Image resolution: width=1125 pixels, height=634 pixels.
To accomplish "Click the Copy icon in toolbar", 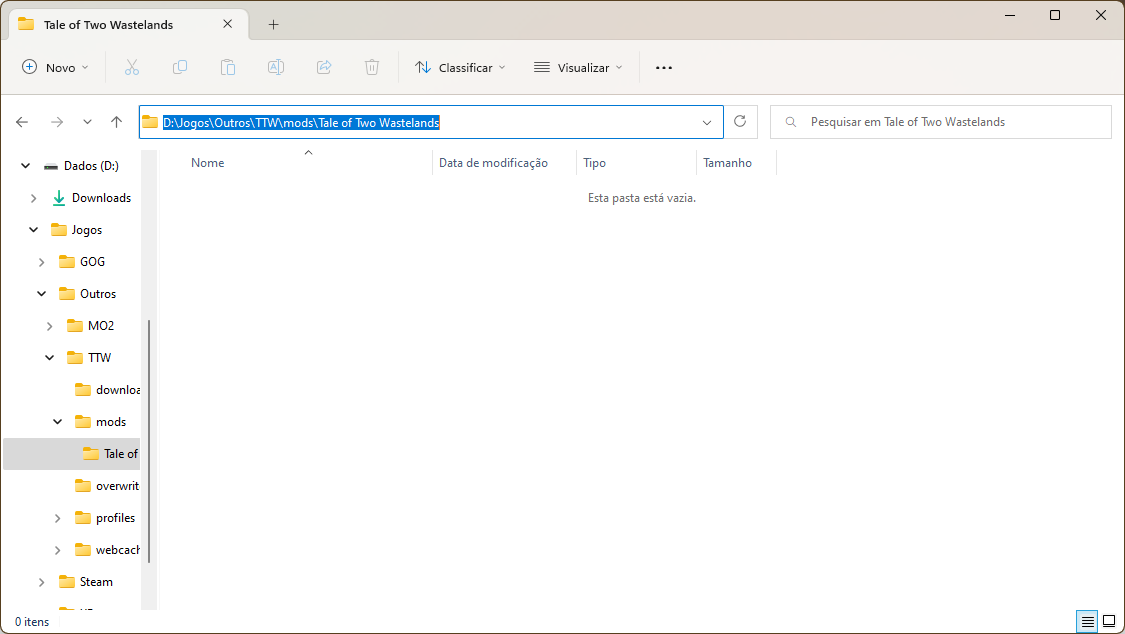I will tap(180, 67).
